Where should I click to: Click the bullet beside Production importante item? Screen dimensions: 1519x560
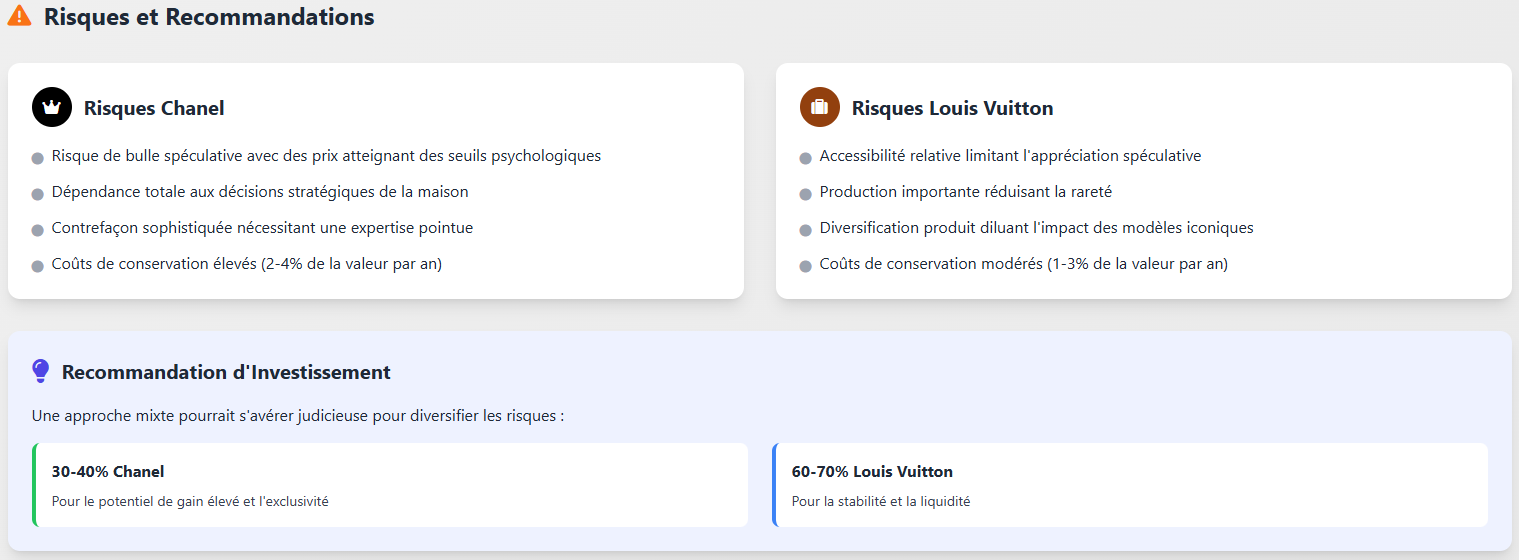(806, 194)
